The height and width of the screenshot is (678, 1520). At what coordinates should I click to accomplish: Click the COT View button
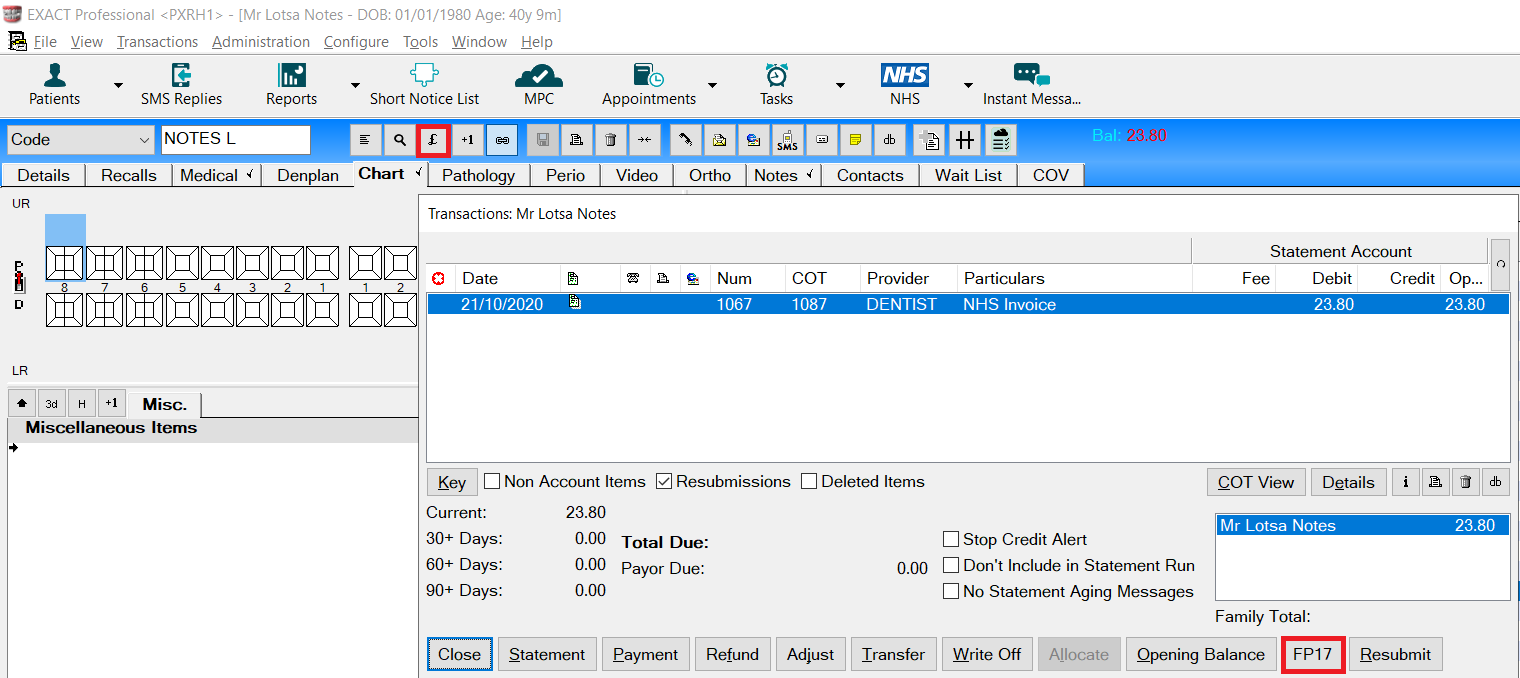[1256, 482]
